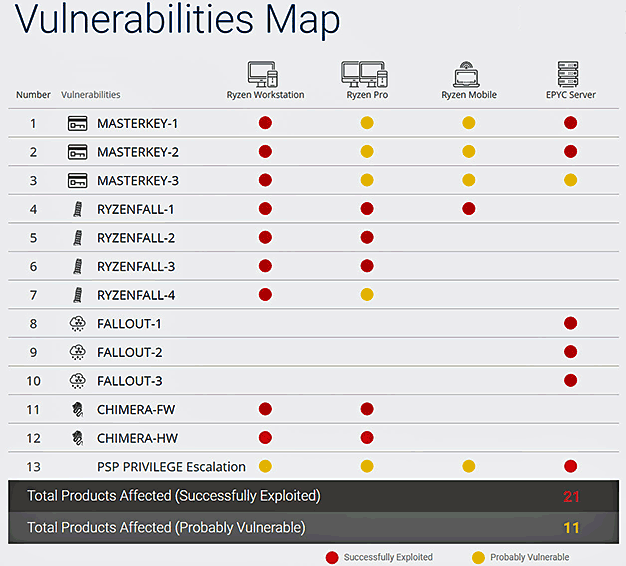Screen dimensions: 626x566
Task: Click the Total Products Affected Successfully Exploited row
Action: (174, 496)
